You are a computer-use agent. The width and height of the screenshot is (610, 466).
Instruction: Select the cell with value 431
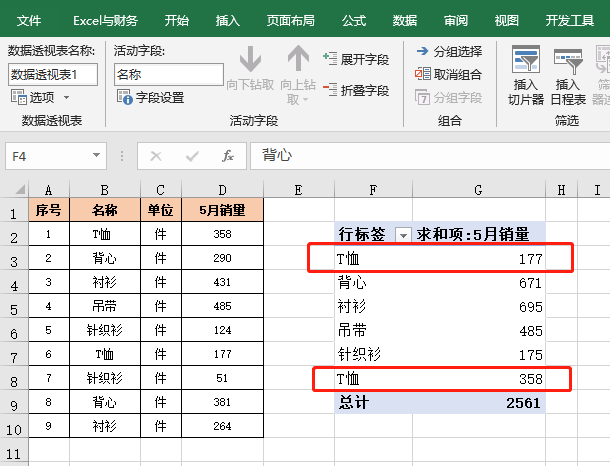point(222,282)
